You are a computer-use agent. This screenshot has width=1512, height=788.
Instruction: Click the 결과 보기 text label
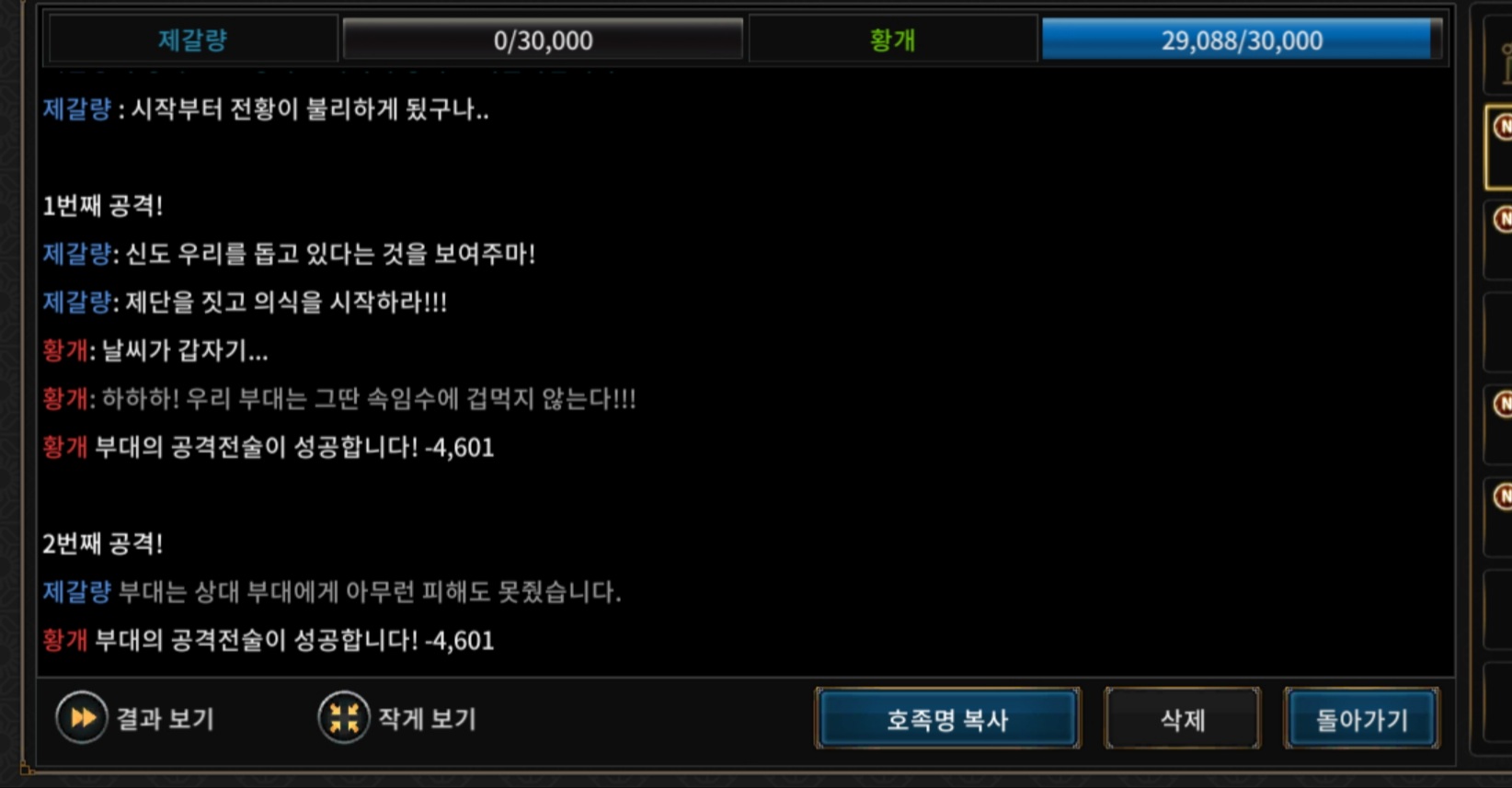pos(166,718)
